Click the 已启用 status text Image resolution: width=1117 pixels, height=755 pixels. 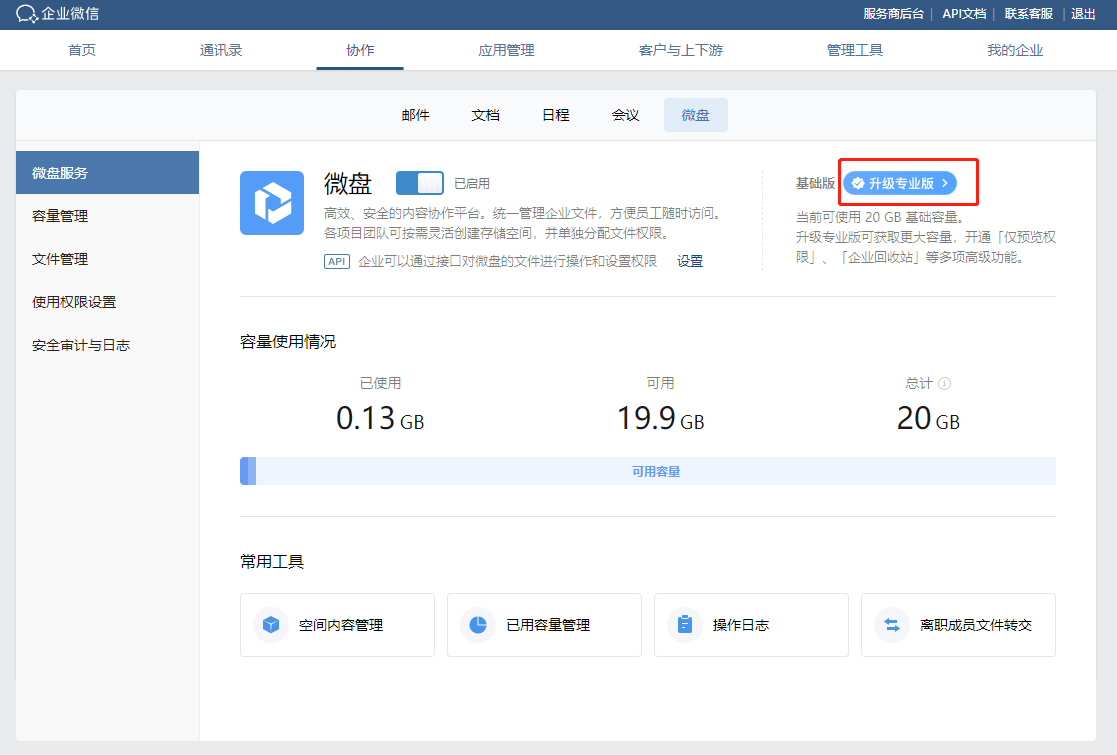(x=472, y=183)
